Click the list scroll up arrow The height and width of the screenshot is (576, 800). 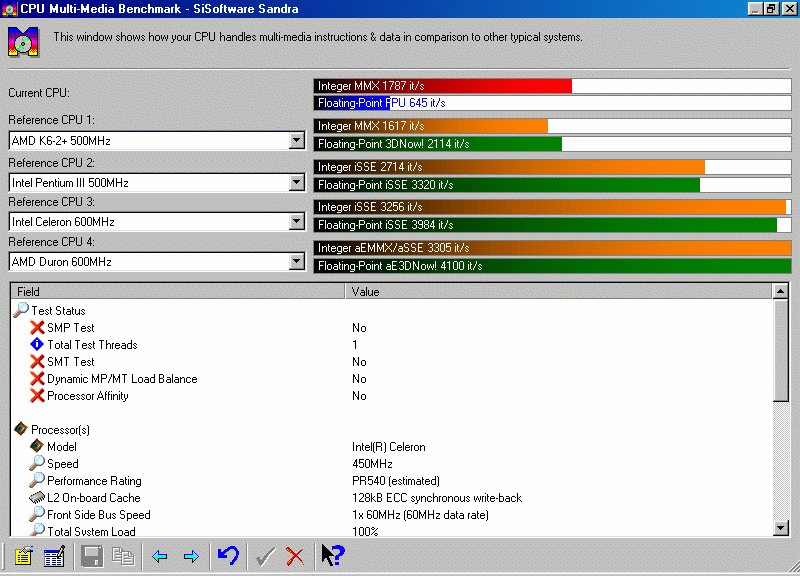pos(781,292)
